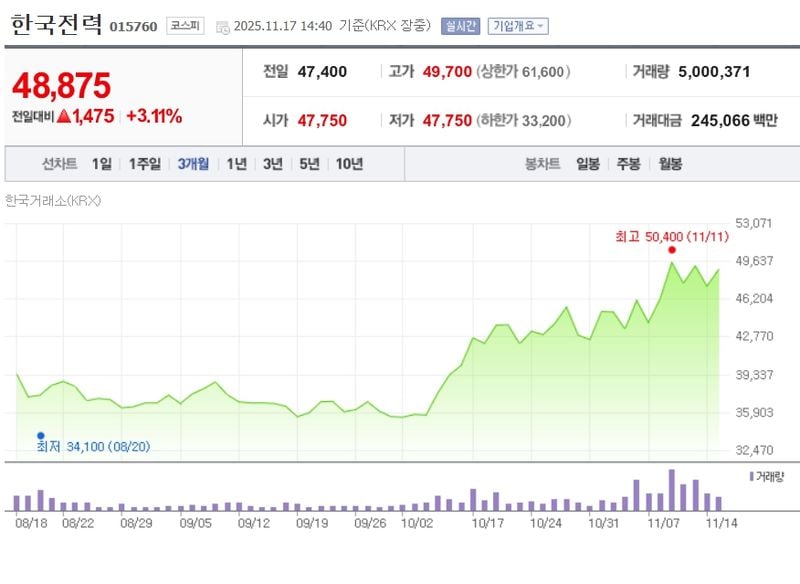Select the 월봉 monthly candlestick chart
800x584 pixels.
[669, 164]
